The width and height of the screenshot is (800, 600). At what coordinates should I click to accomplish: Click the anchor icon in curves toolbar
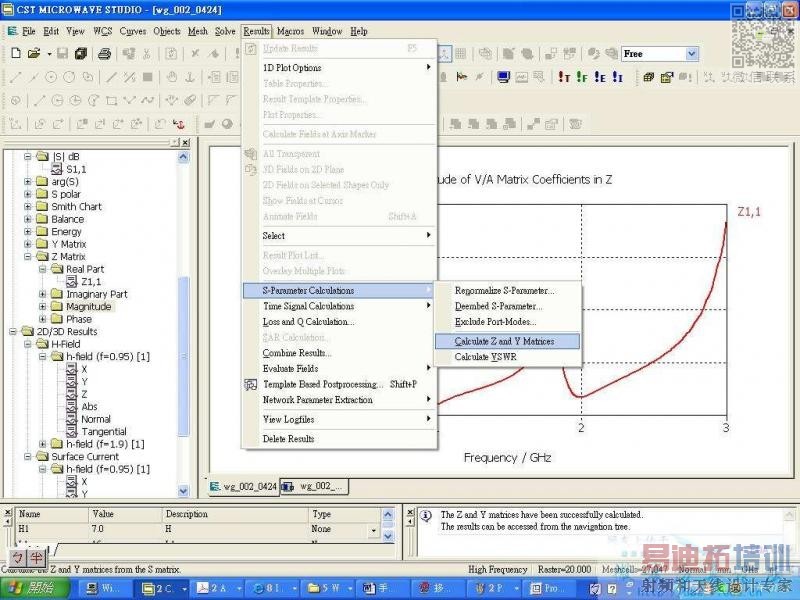point(190,77)
